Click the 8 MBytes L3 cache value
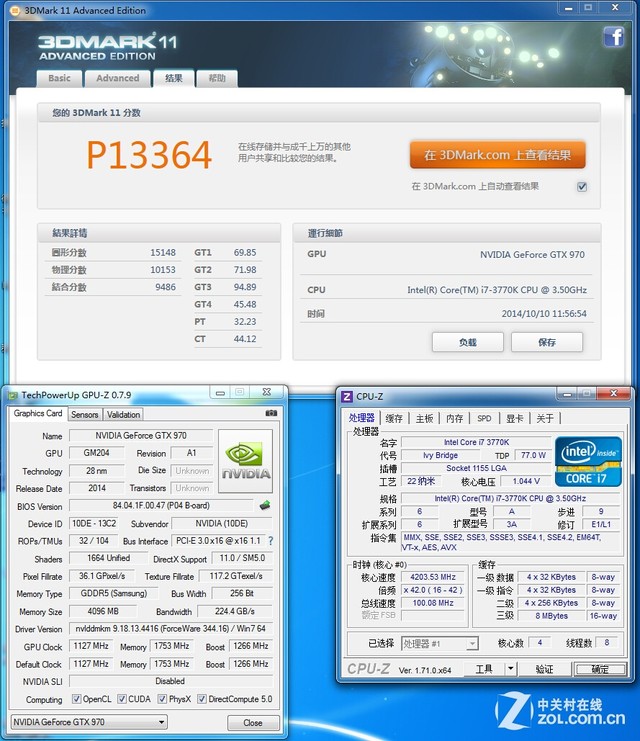Viewport: 640px width, 741px height. point(551,616)
